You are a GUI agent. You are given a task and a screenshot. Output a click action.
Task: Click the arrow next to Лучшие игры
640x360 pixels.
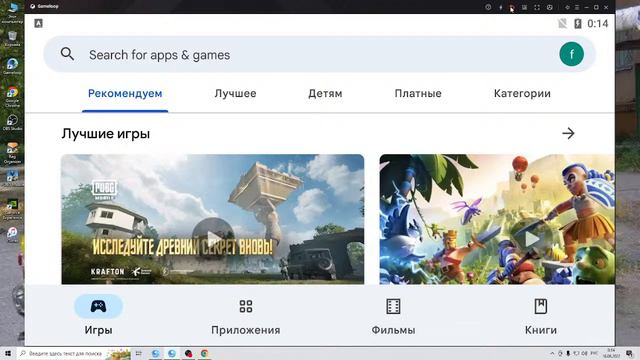568,133
